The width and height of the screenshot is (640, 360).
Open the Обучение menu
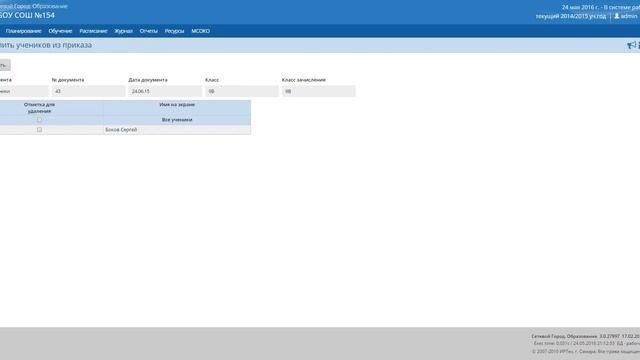point(60,31)
